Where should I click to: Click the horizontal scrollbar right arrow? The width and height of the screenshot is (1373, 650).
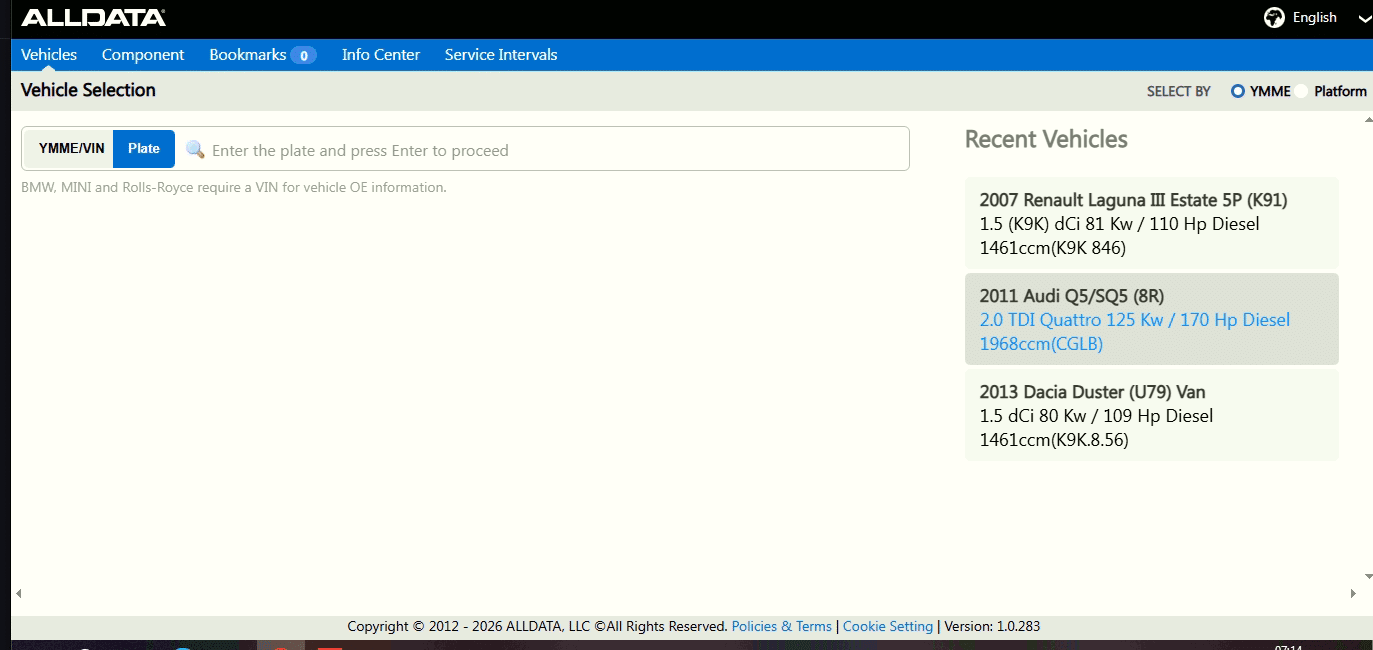1353,594
